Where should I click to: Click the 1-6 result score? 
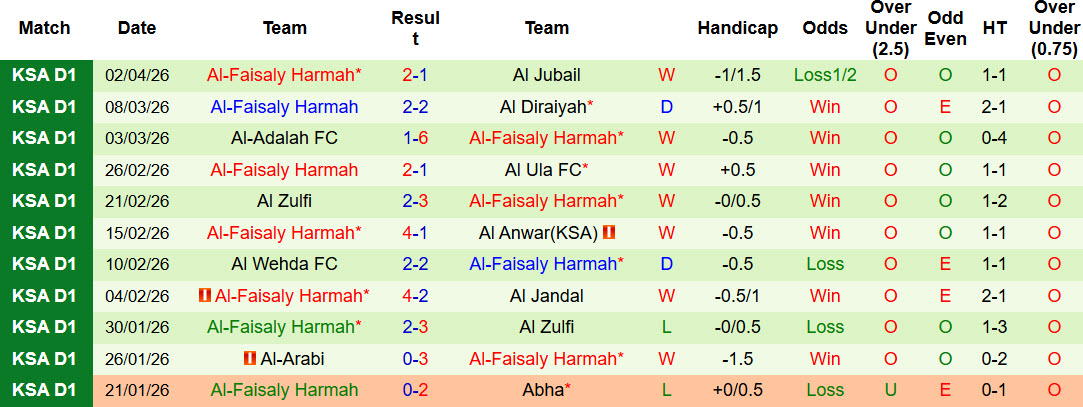point(415,138)
